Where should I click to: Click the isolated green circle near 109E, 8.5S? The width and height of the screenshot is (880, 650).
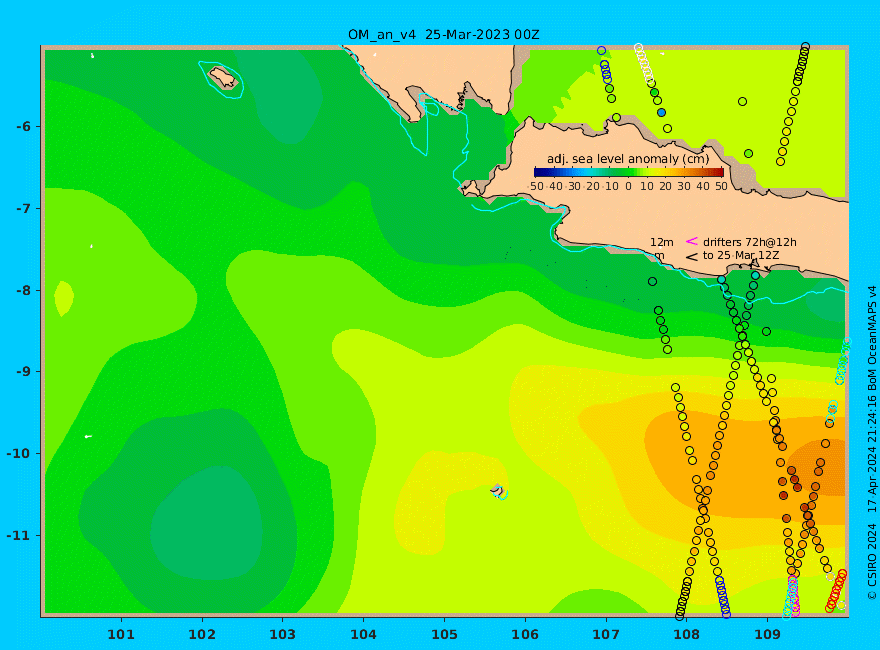pyautogui.click(x=766, y=332)
